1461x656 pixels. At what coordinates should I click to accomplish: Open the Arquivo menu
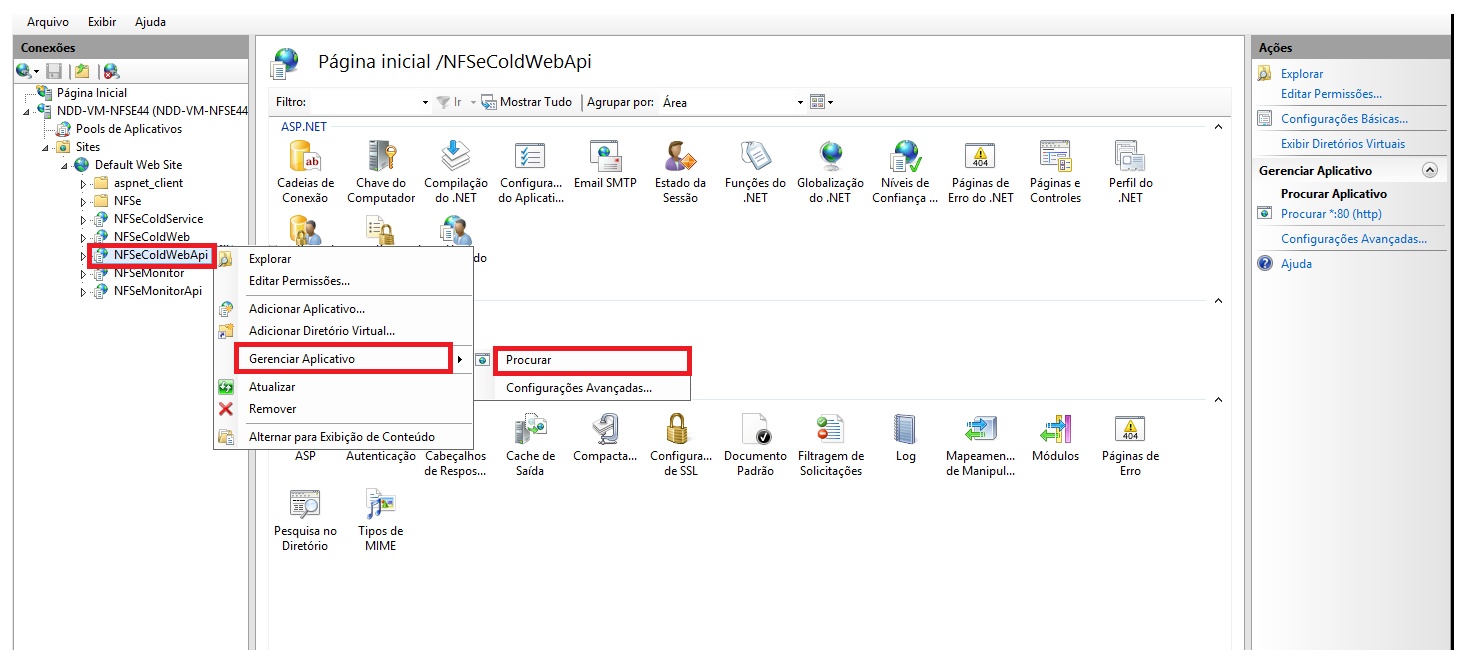point(47,22)
